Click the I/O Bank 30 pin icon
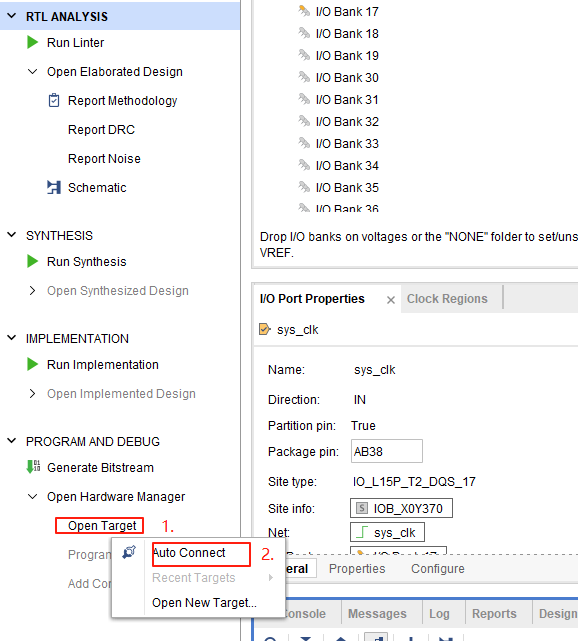 click(304, 77)
